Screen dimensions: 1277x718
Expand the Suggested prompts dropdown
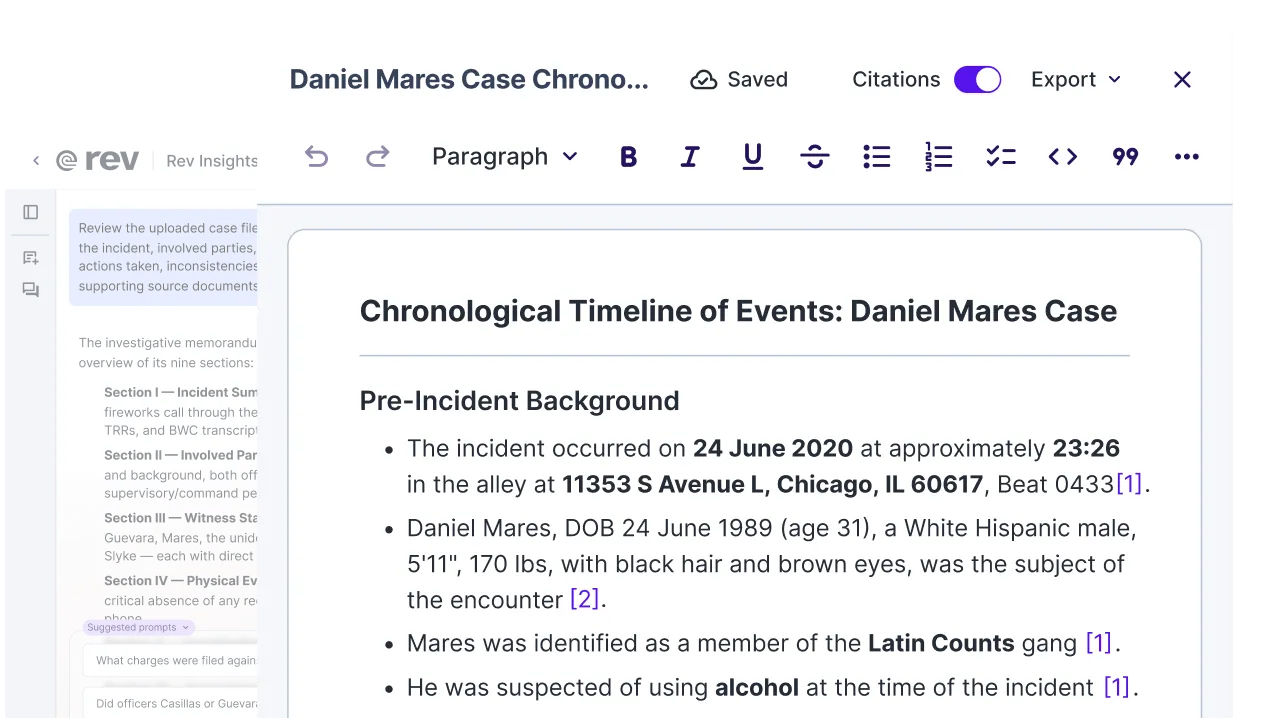point(138,627)
